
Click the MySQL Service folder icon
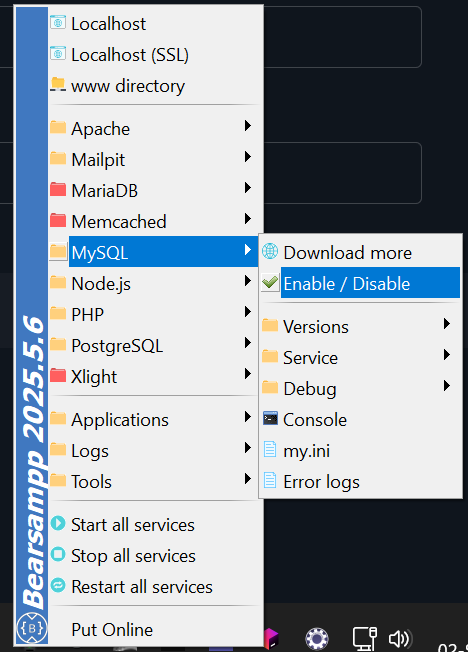pyautogui.click(x=270, y=356)
